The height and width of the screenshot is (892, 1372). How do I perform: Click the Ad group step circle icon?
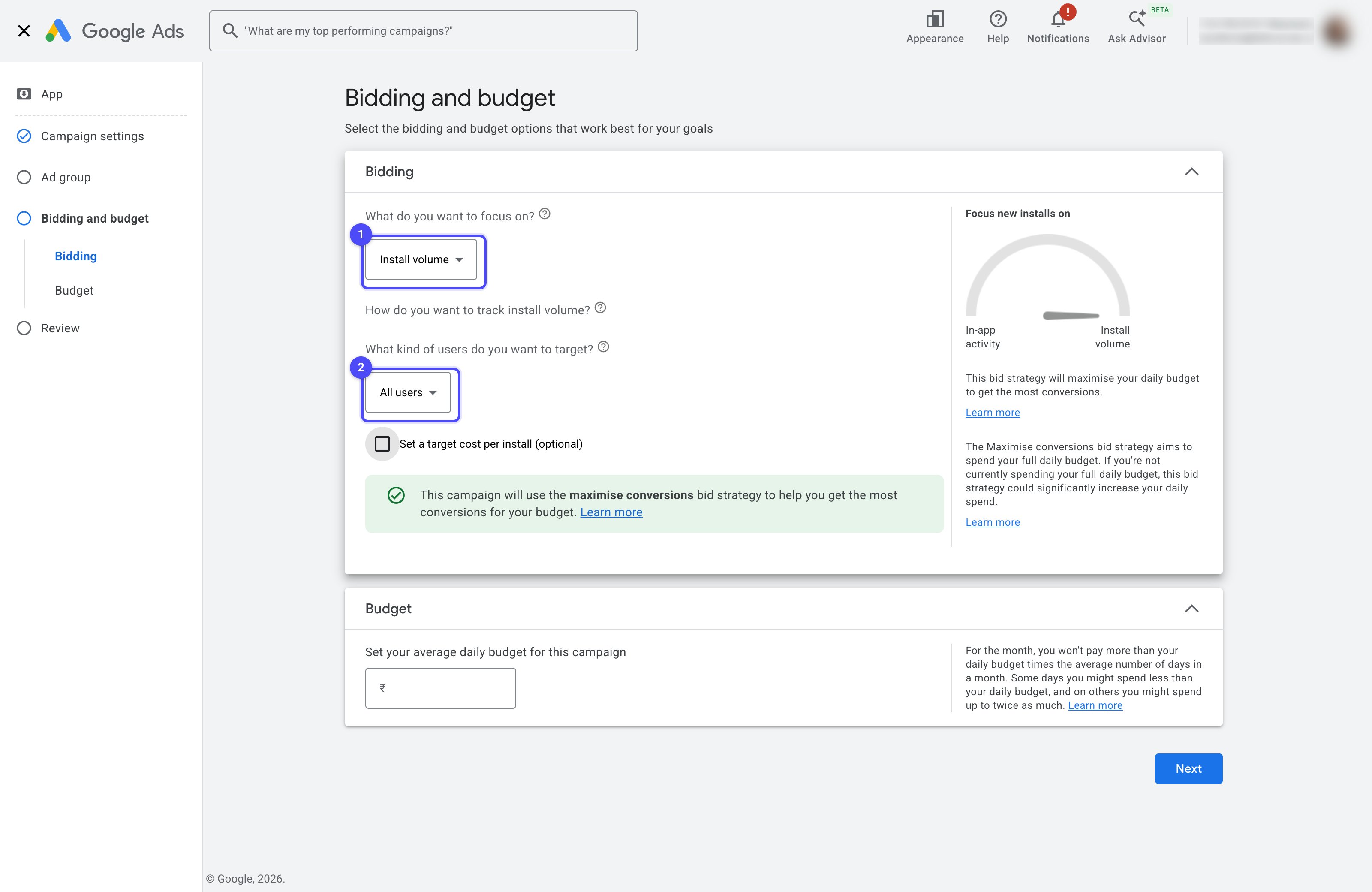pyautogui.click(x=24, y=177)
